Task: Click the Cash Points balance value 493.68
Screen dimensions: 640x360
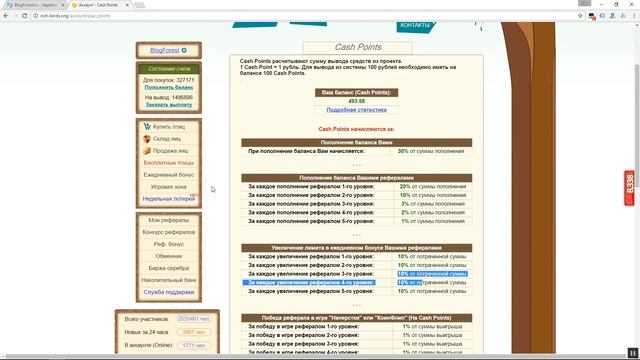Action: click(356, 101)
